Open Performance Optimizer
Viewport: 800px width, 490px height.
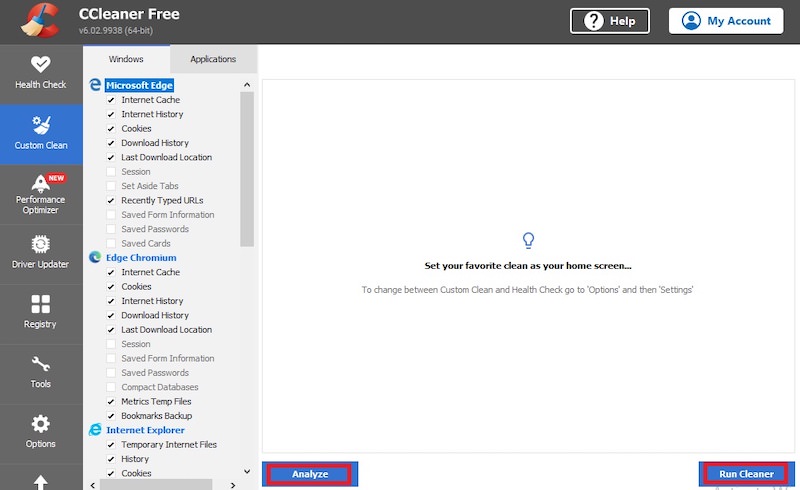(x=41, y=194)
